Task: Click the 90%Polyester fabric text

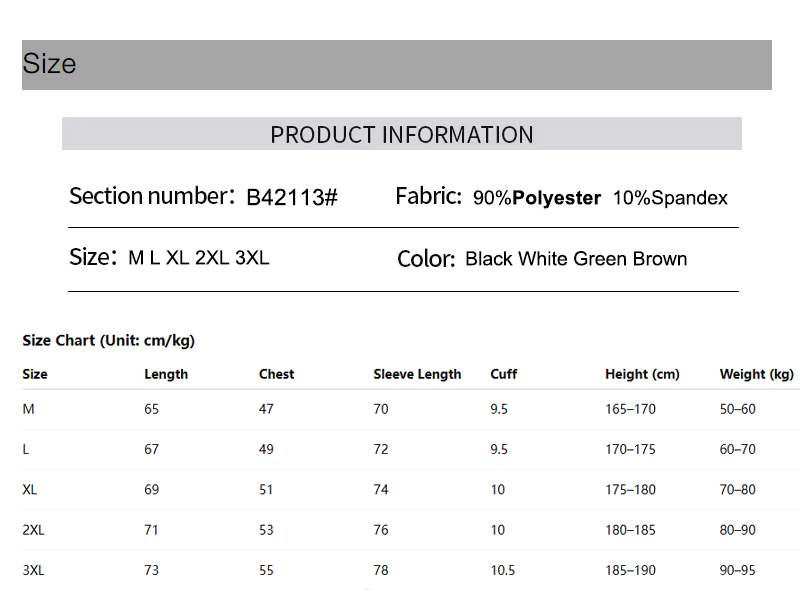Action: [x=537, y=198]
